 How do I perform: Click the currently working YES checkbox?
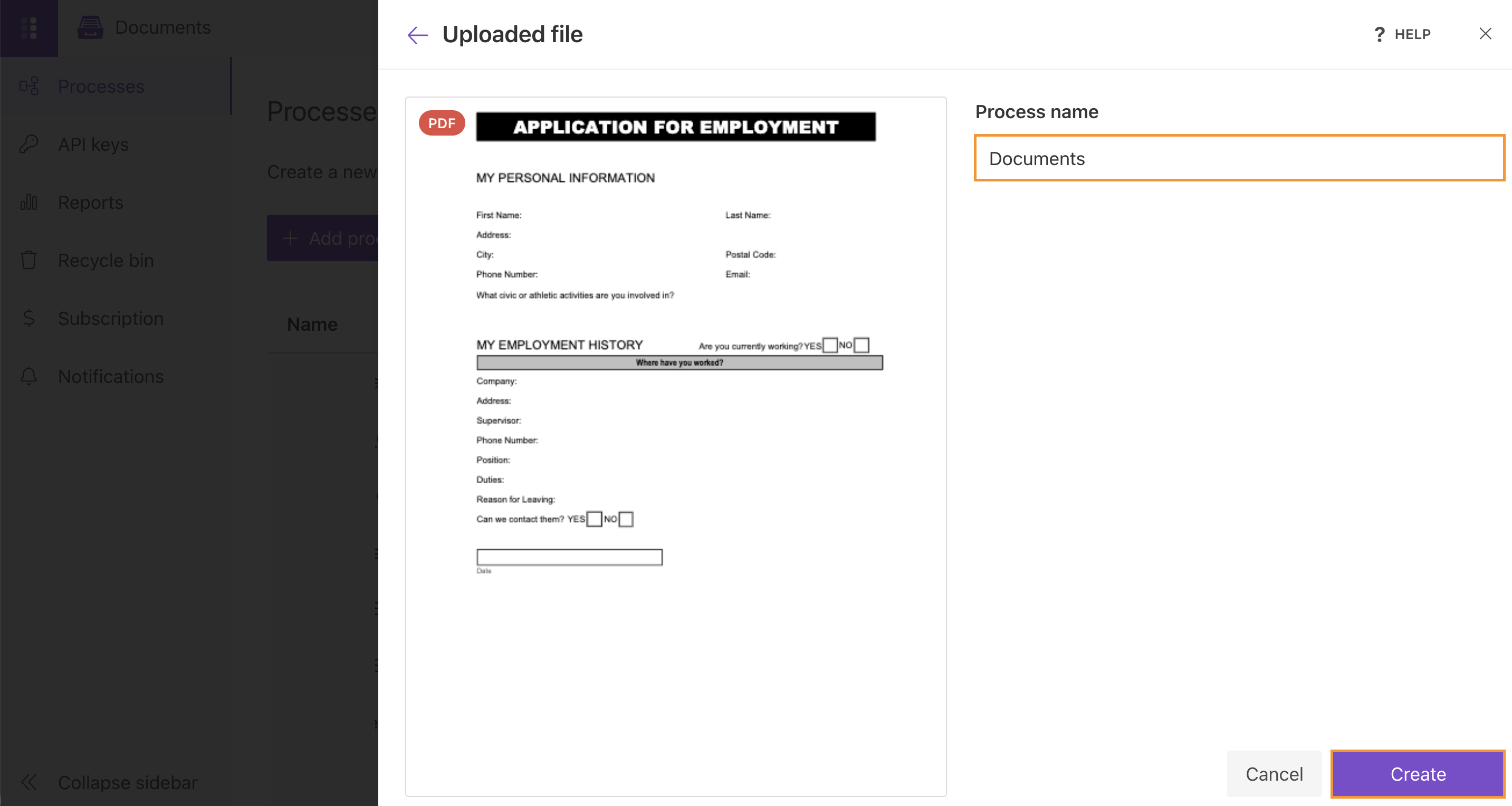829,345
